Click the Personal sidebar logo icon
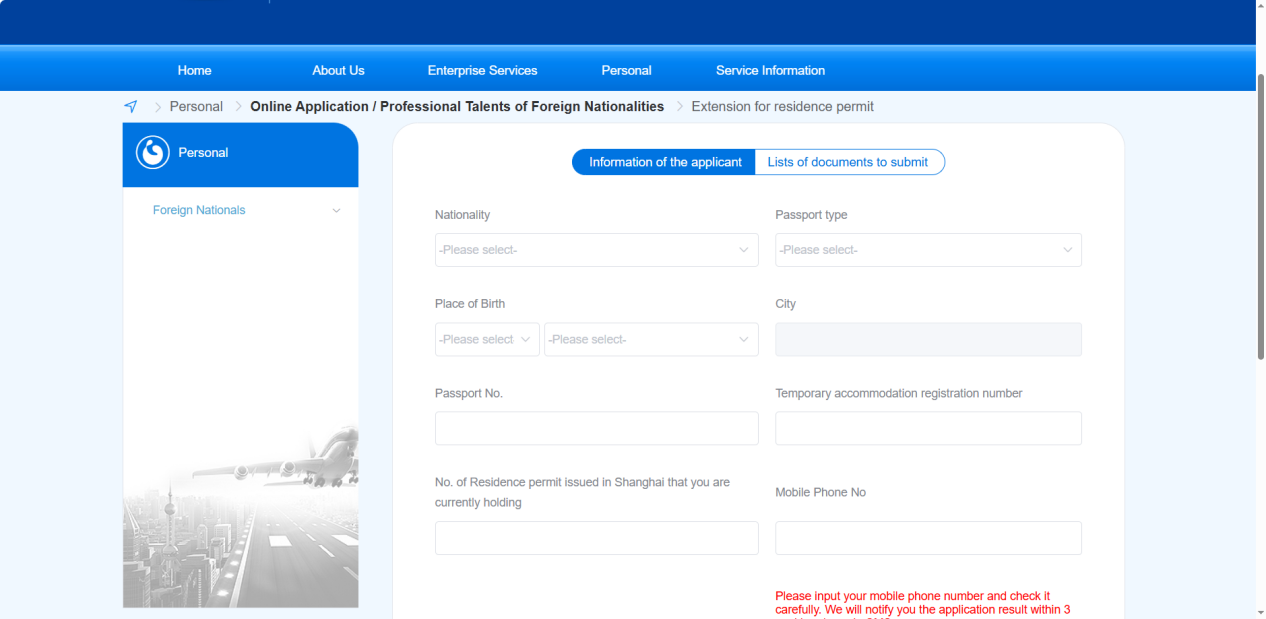The image size is (1266, 619). pyautogui.click(x=153, y=153)
